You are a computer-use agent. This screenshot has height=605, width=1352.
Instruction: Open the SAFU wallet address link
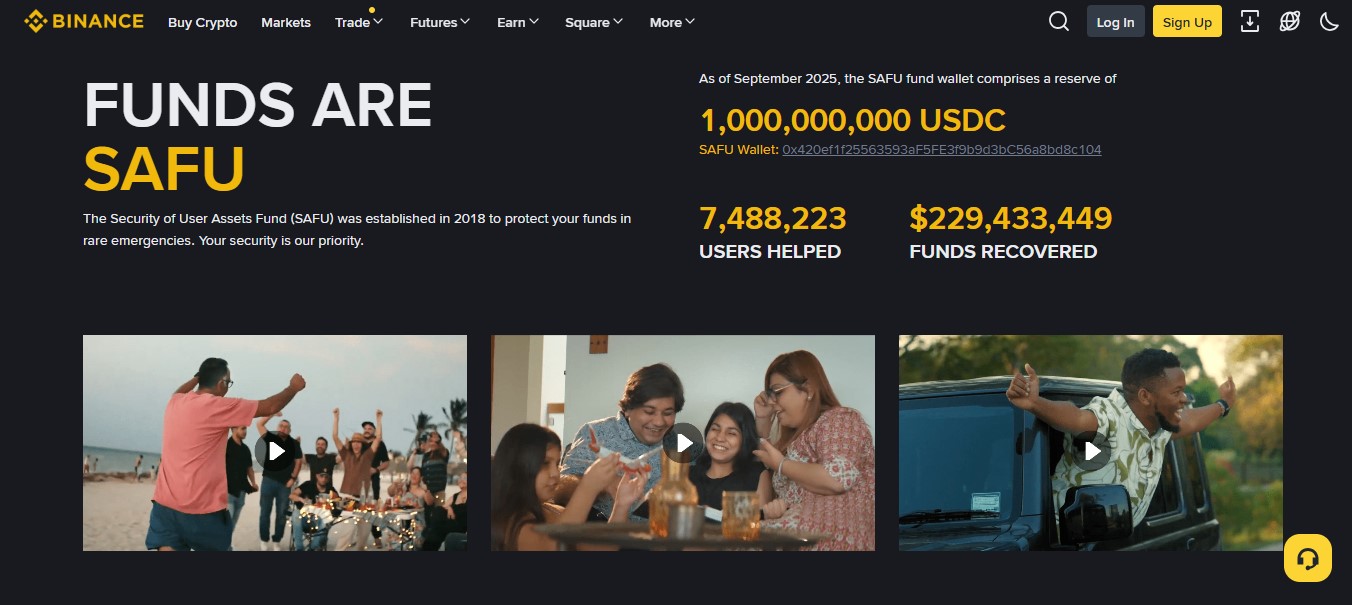[x=942, y=149]
